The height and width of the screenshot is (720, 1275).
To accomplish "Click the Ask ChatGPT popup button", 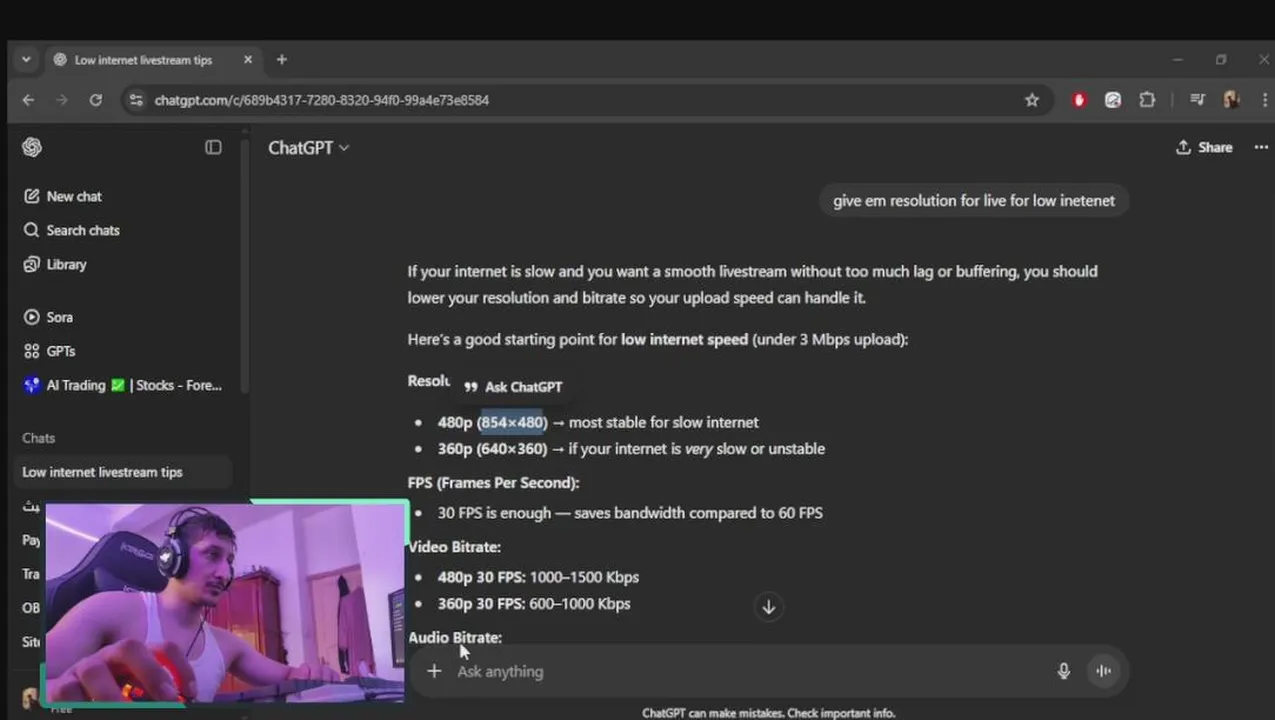I will click(513, 387).
